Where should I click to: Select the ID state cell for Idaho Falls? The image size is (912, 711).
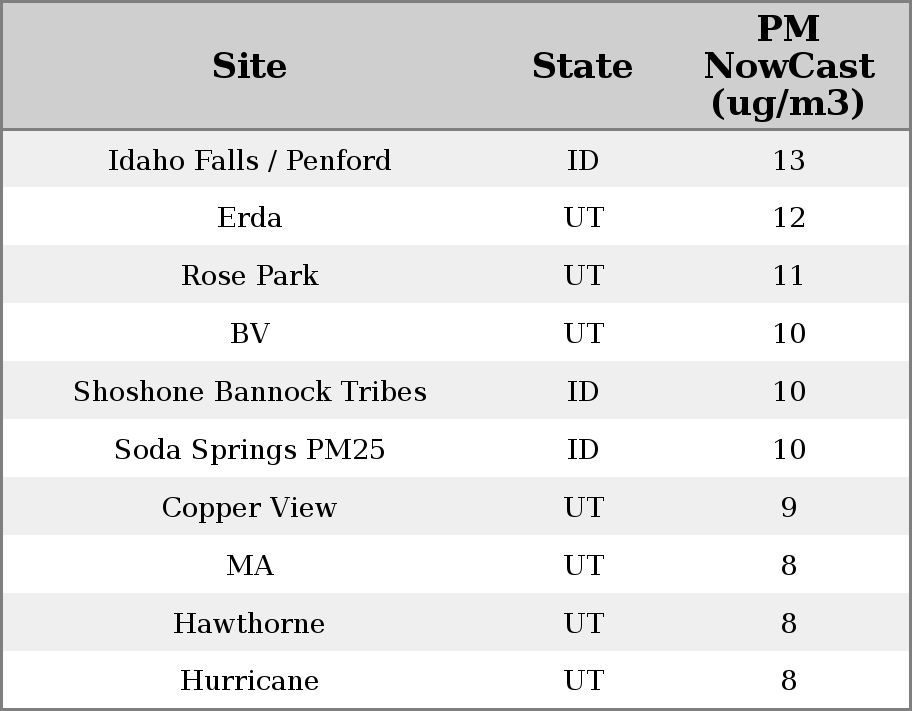click(x=583, y=160)
